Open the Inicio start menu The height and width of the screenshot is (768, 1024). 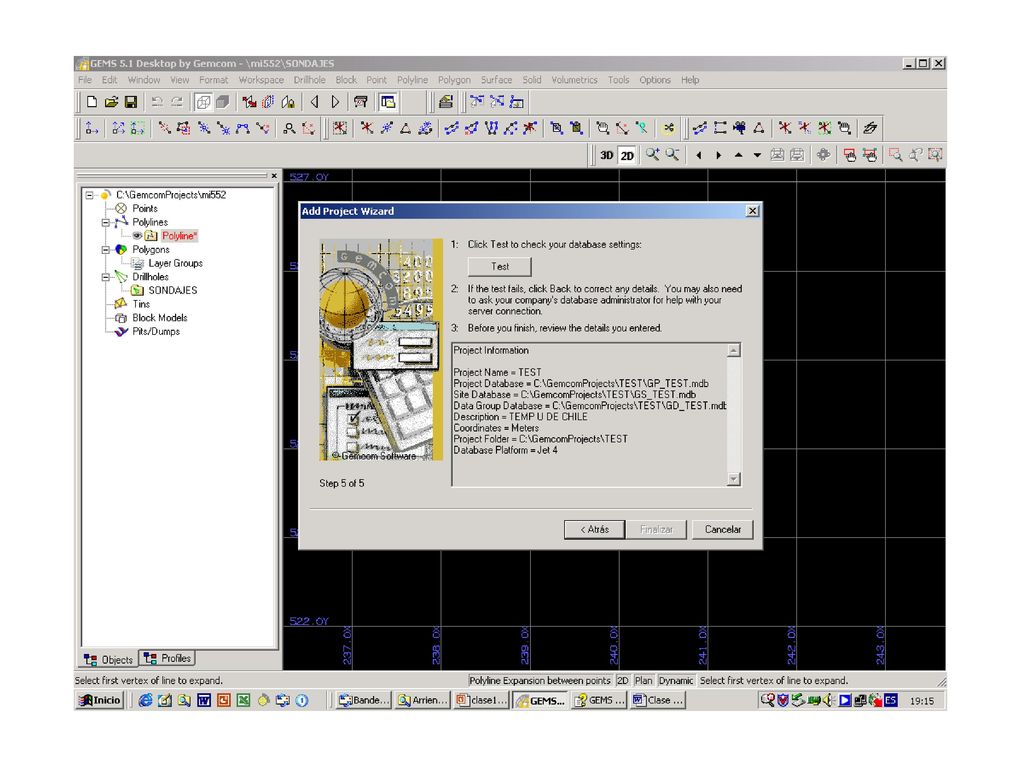tap(101, 701)
